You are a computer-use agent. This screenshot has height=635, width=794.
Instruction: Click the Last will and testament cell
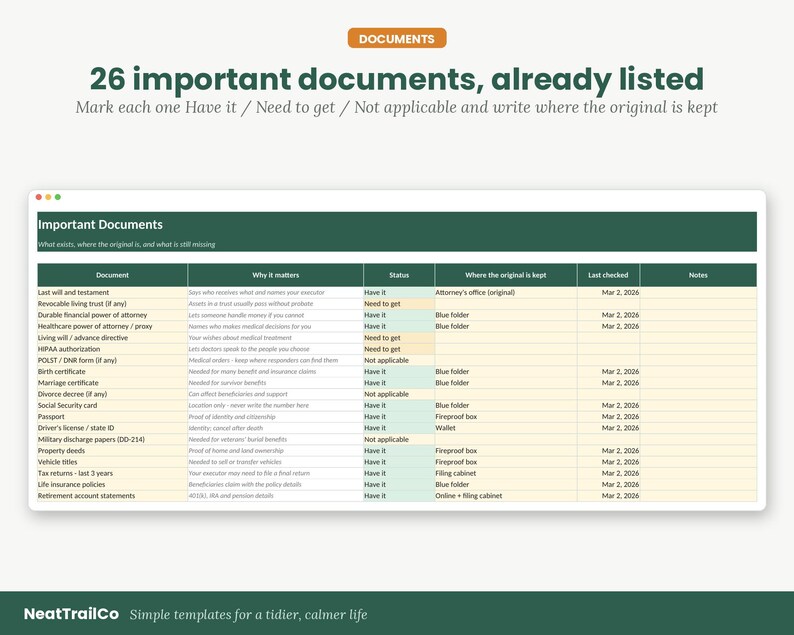(x=112, y=293)
